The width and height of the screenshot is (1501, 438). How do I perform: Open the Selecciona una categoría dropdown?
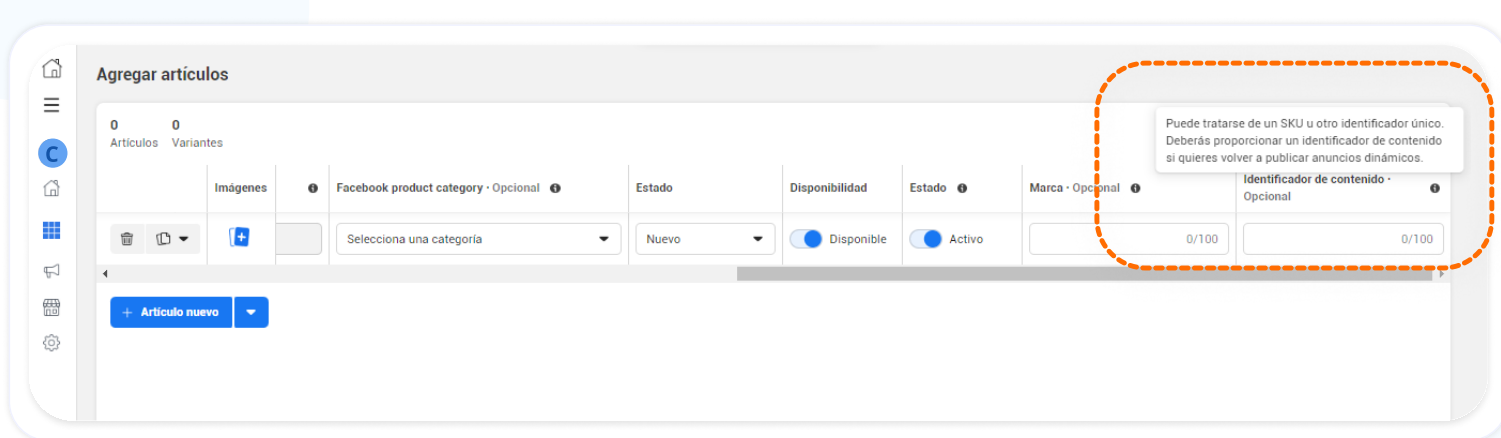coord(477,239)
